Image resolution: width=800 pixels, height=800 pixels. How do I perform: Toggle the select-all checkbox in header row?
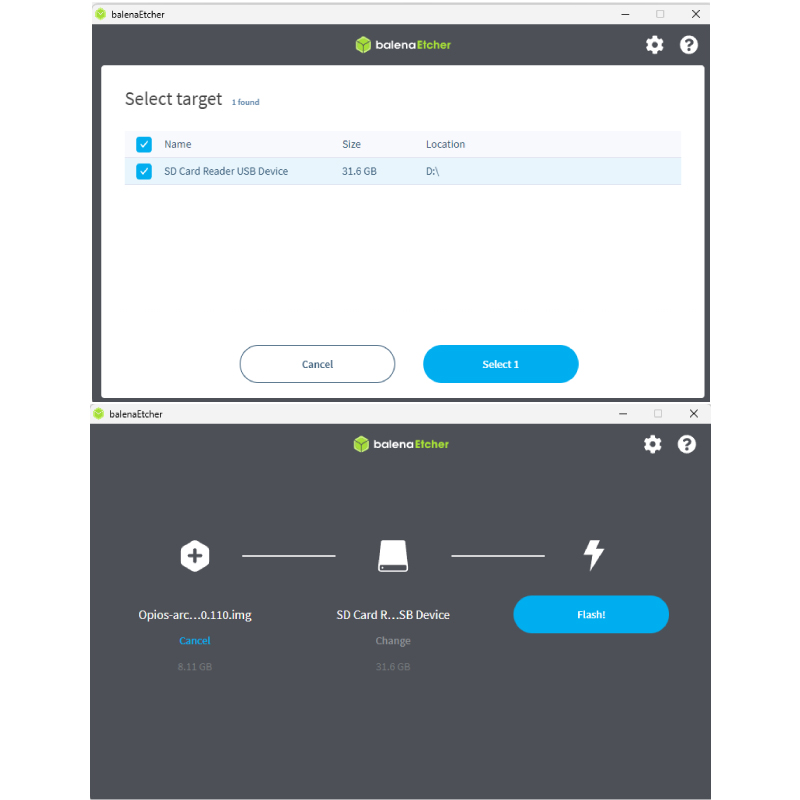pyautogui.click(x=144, y=144)
